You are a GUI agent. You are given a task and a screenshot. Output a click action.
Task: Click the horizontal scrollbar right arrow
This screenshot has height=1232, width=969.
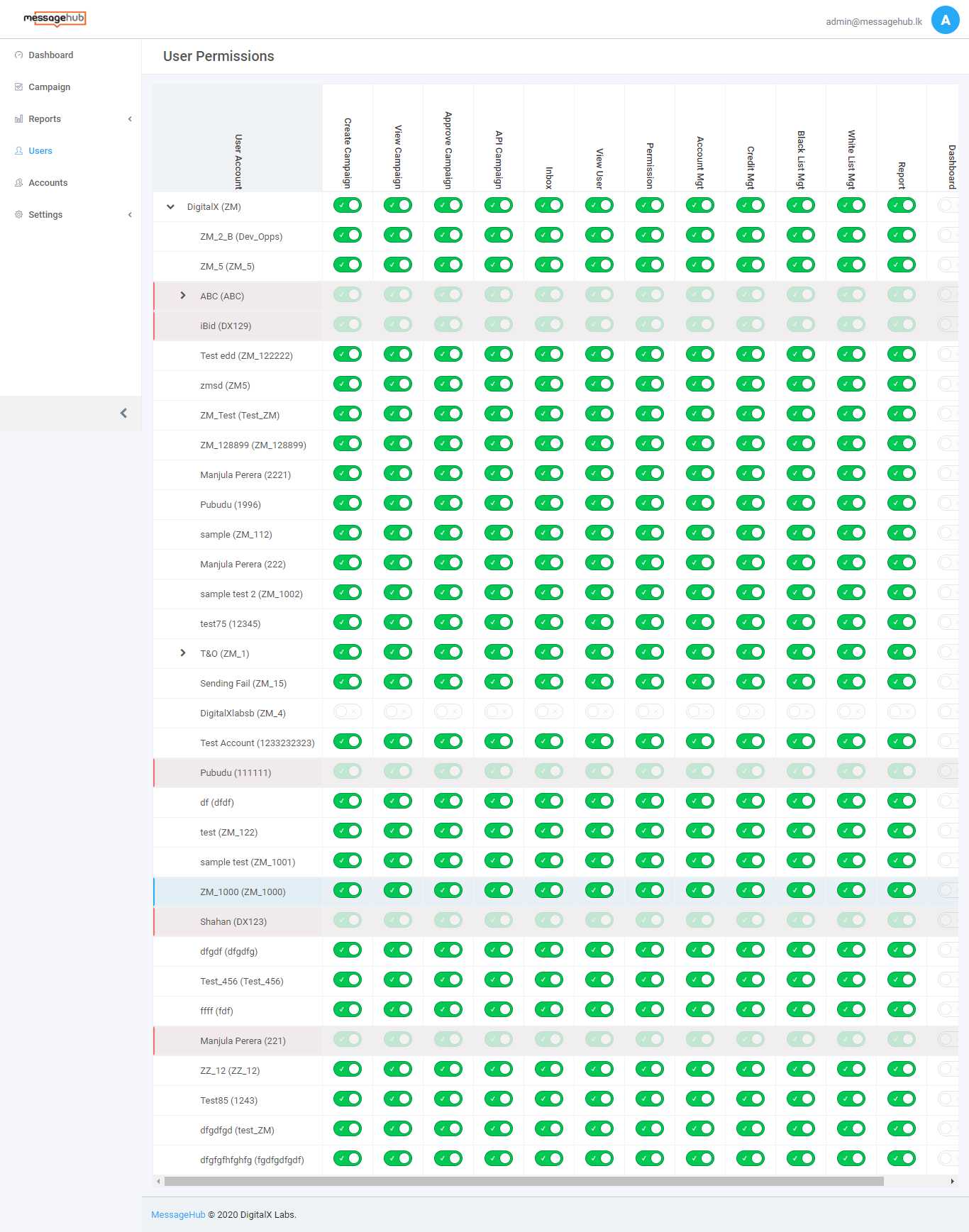952,1182
